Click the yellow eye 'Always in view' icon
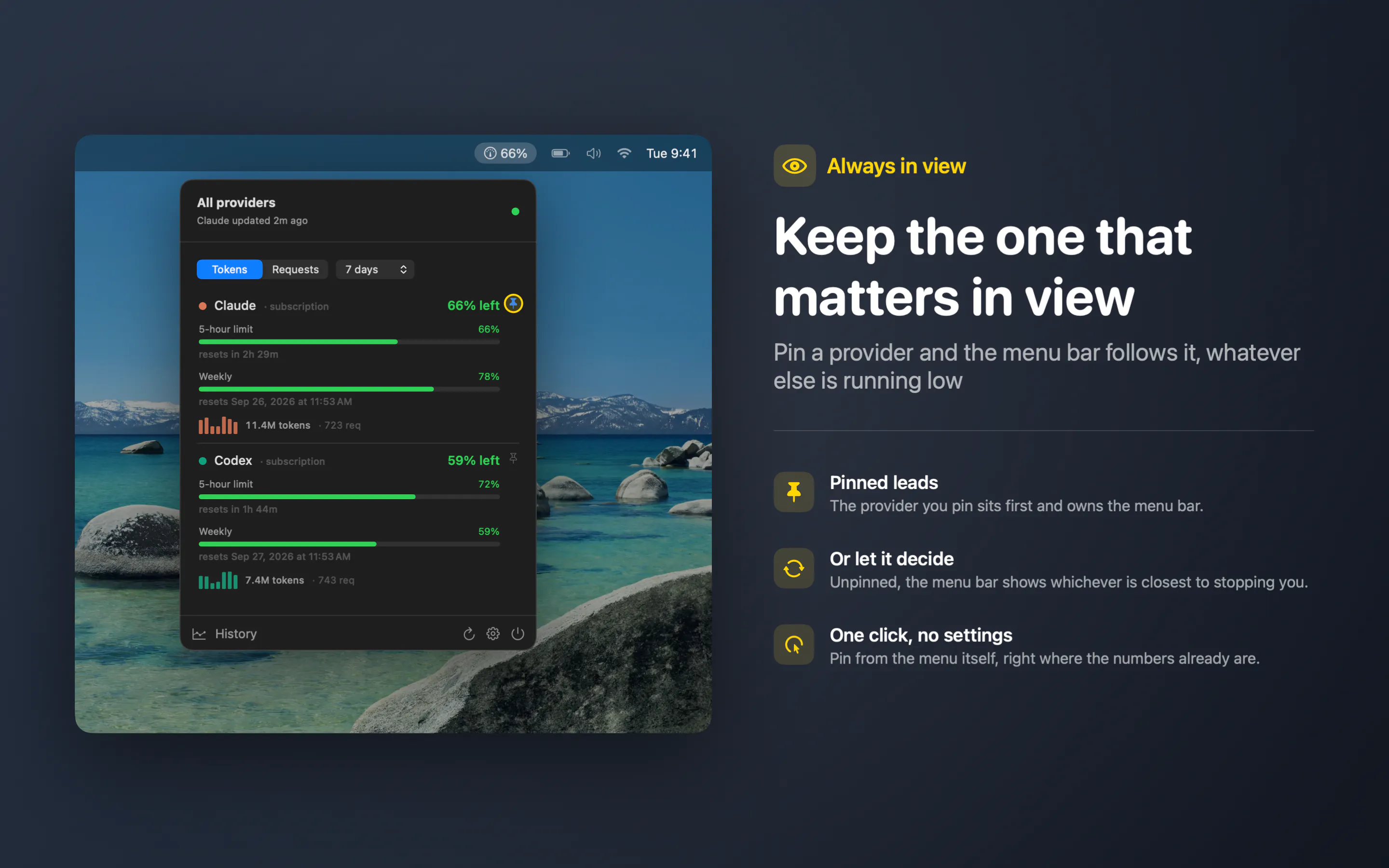 tap(794, 166)
